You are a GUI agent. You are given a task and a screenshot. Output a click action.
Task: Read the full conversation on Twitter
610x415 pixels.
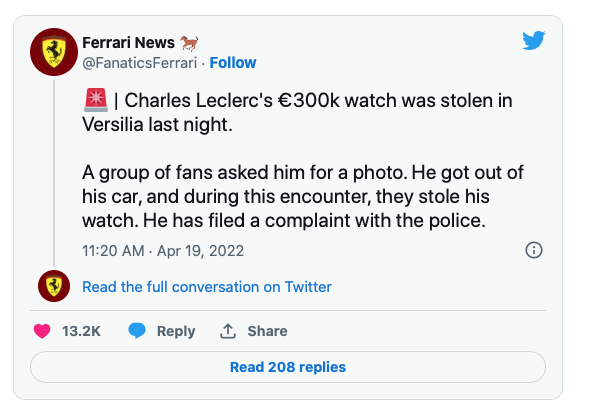coord(206,287)
